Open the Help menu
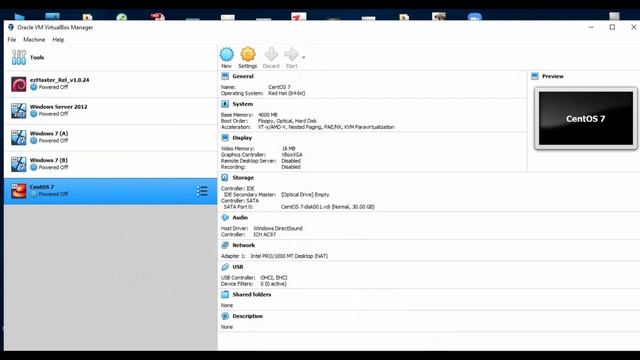640x360 pixels. [58, 40]
